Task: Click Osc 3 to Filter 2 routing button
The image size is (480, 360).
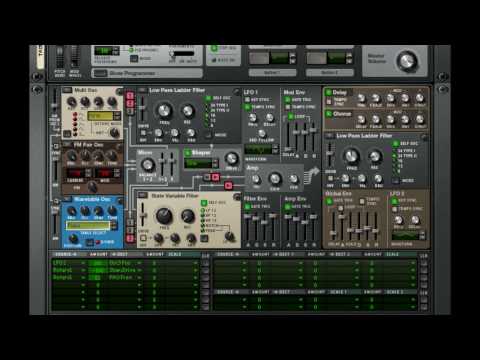Action: coord(130,239)
